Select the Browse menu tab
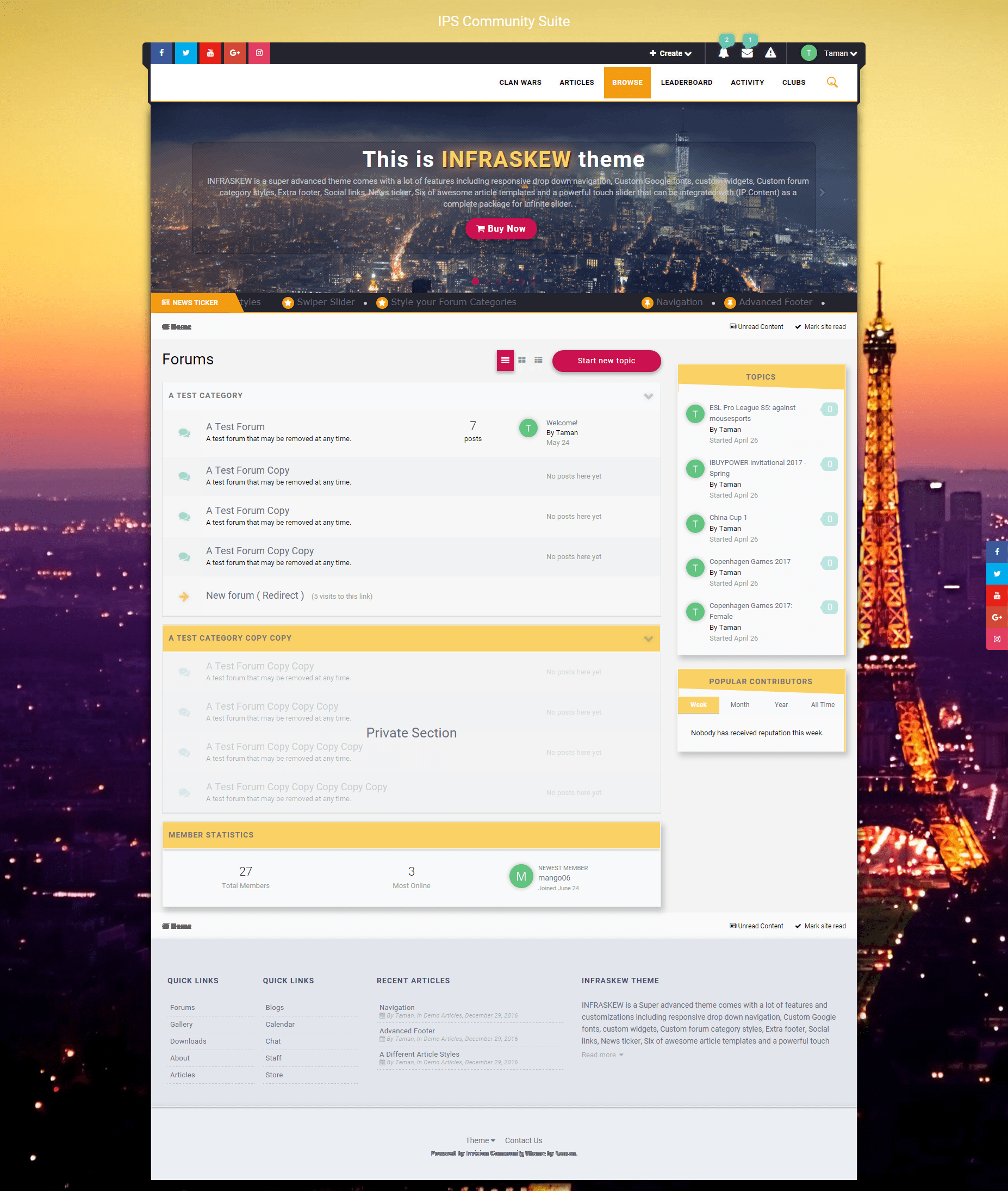 (627, 82)
